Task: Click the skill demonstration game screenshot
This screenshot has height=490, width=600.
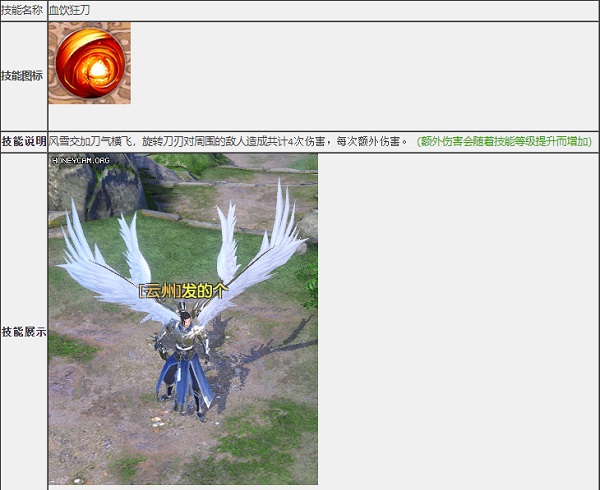Action: pos(183,319)
